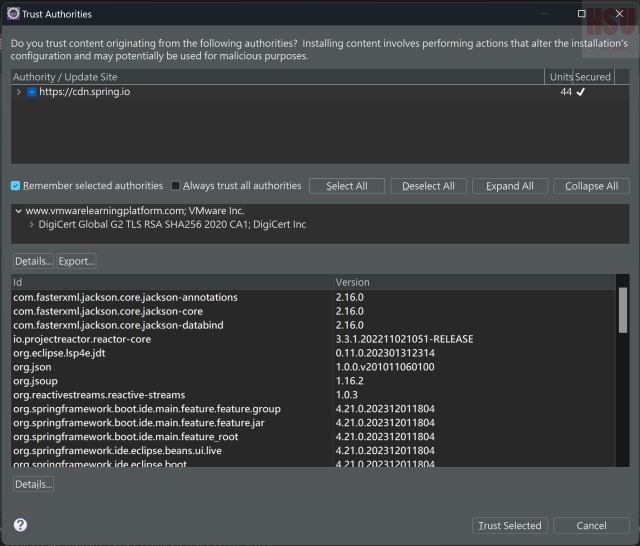Close the Trust Authorities dialog window

coord(618,14)
